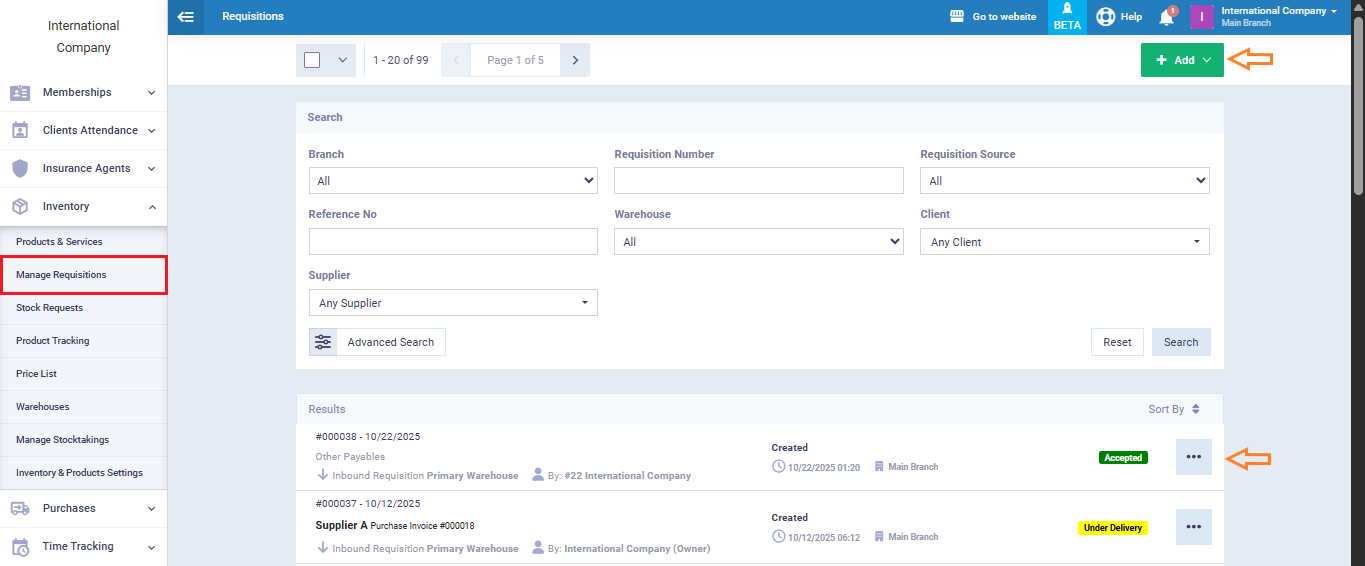
Task: Open the Branch filter dropdown
Action: [x=453, y=181]
